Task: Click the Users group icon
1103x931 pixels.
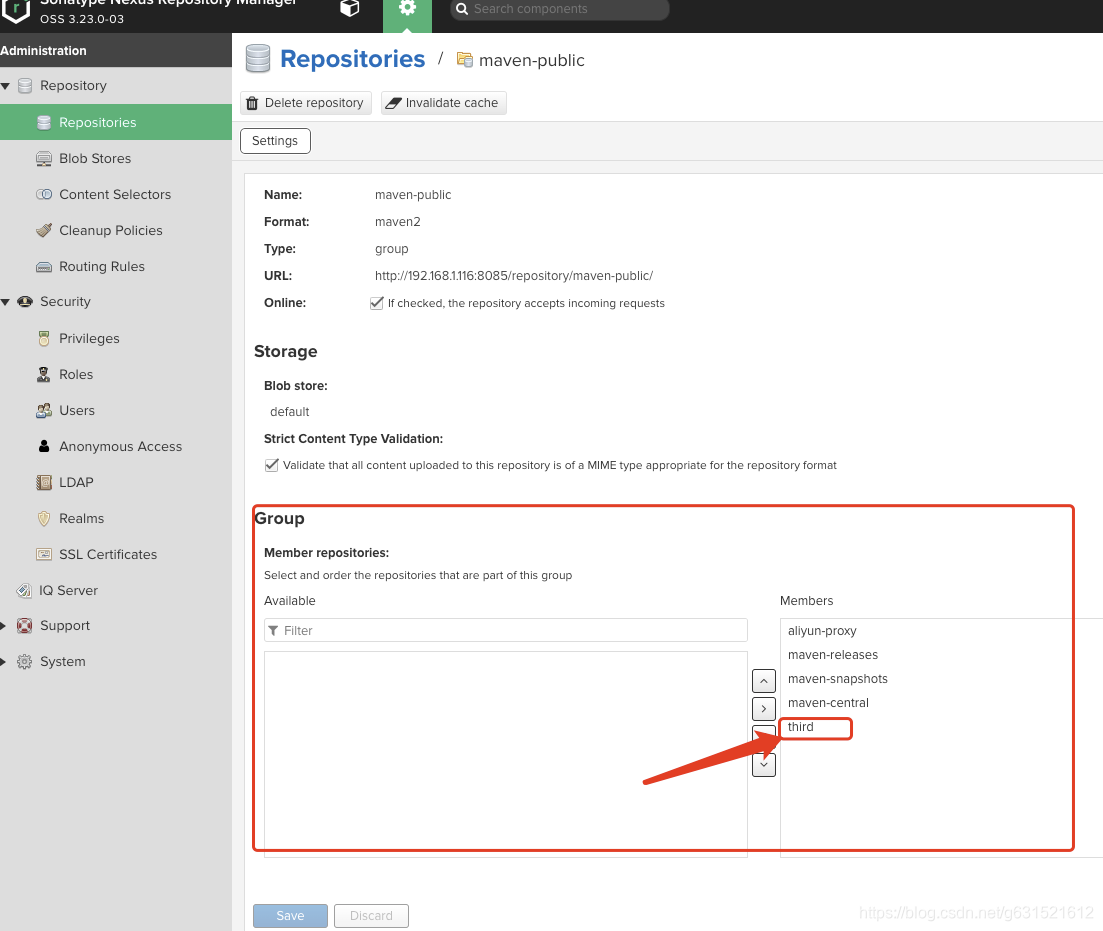Action: pos(44,410)
